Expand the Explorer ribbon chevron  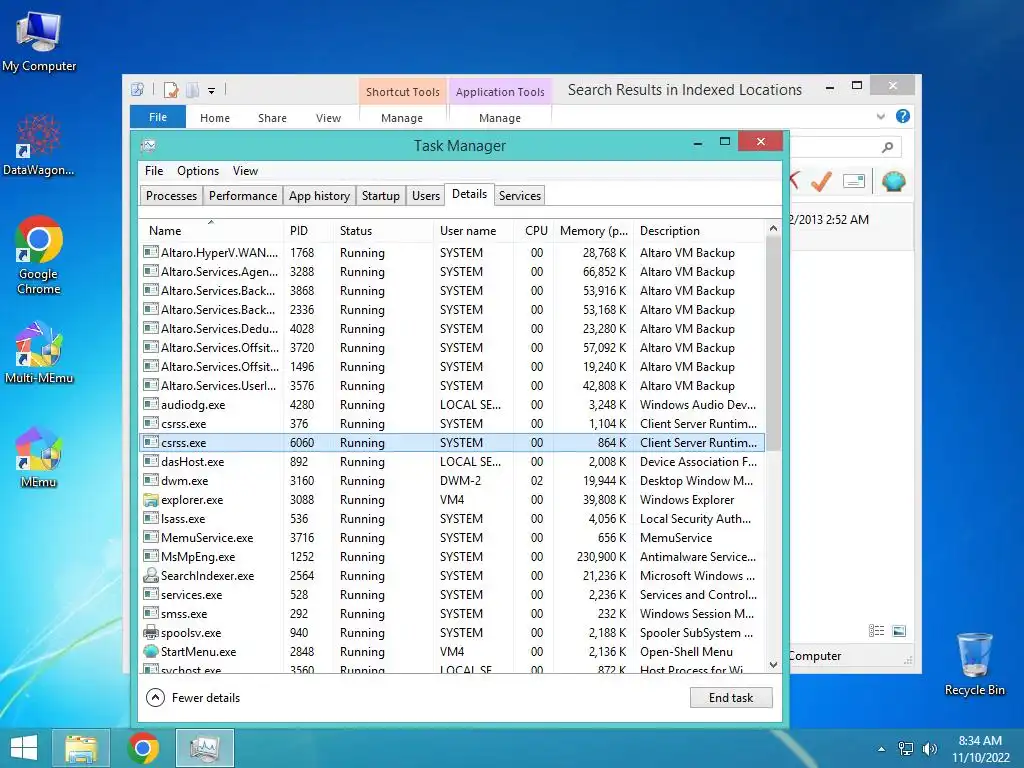tap(880, 117)
